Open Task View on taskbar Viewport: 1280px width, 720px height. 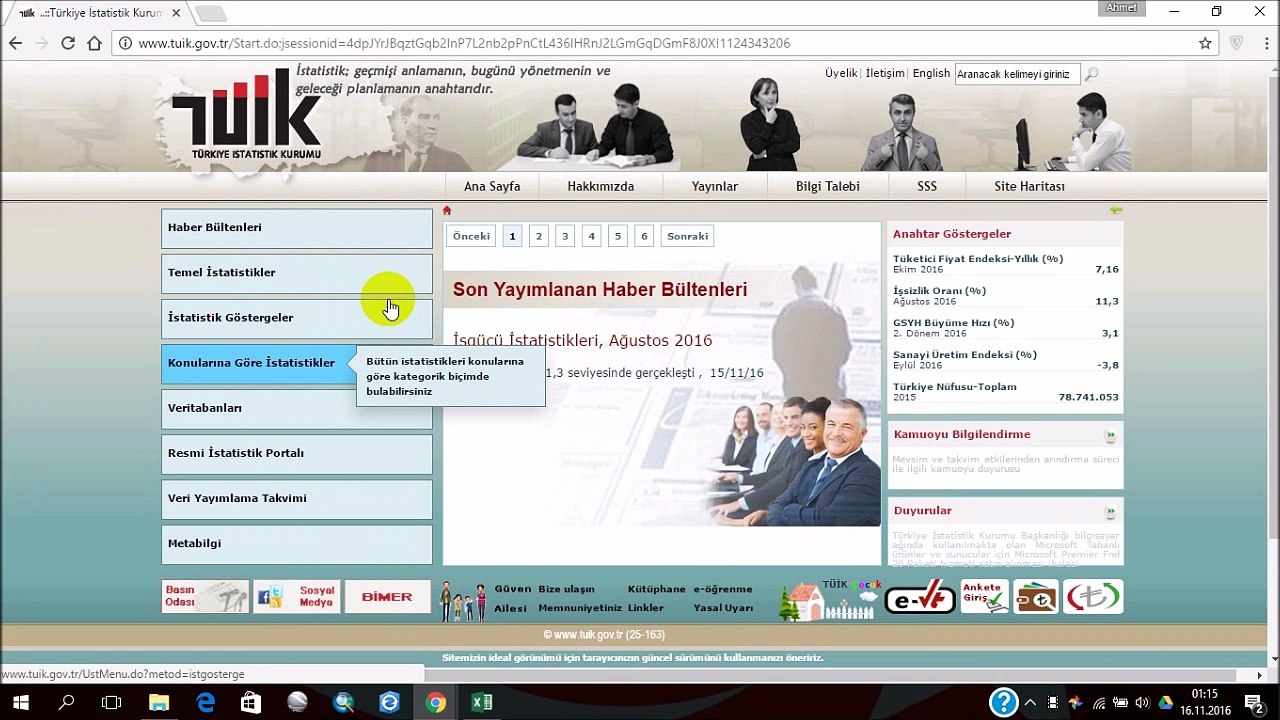[111, 702]
